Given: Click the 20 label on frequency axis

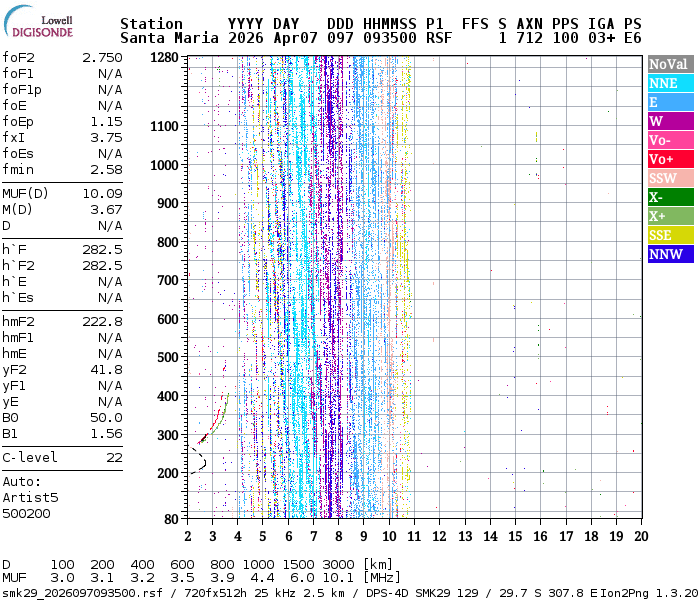Looking at the screenshot, I should (x=640, y=537).
